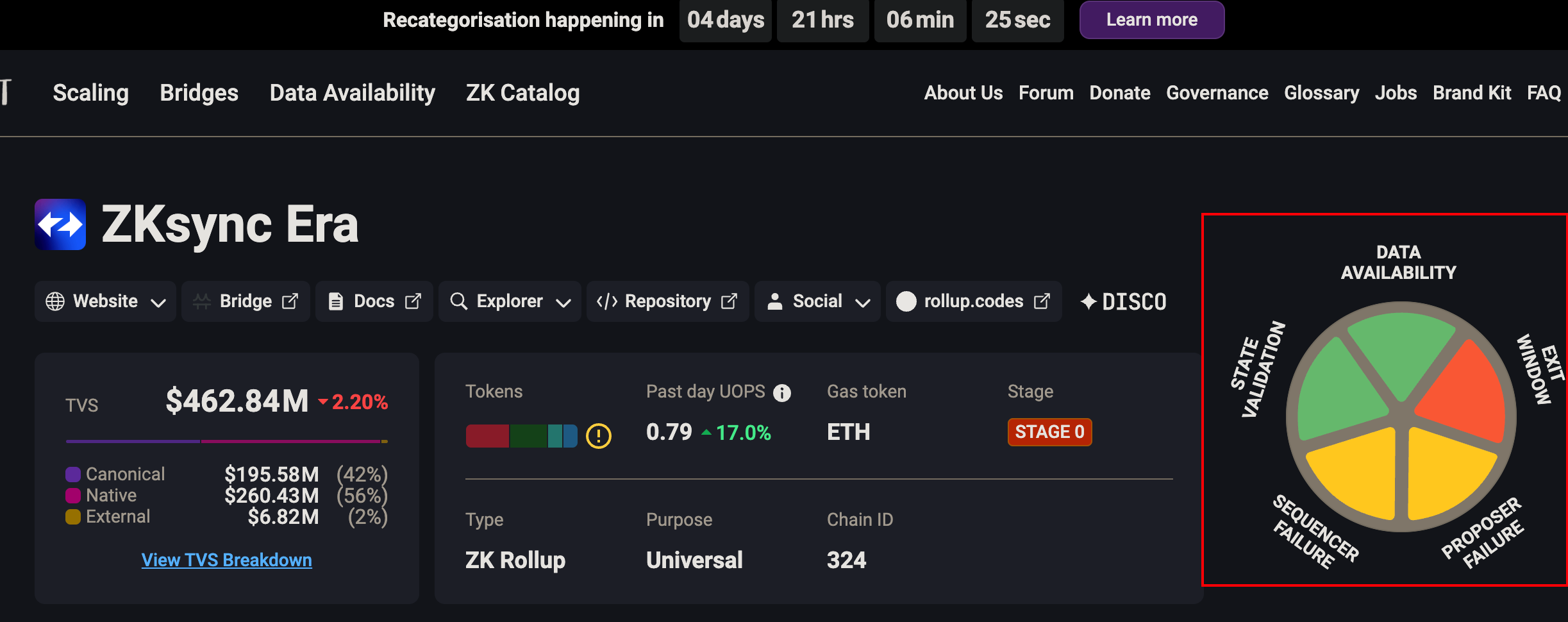
Task: Click the purple Canonical color swatch
Action: tap(73, 475)
